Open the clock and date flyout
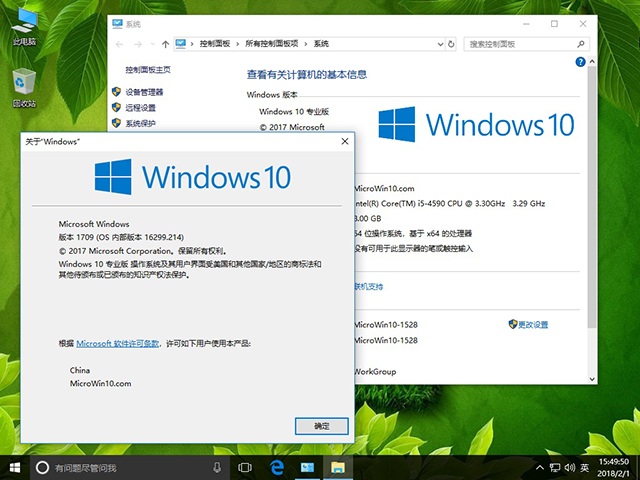The image size is (640, 480). click(613, 468)
